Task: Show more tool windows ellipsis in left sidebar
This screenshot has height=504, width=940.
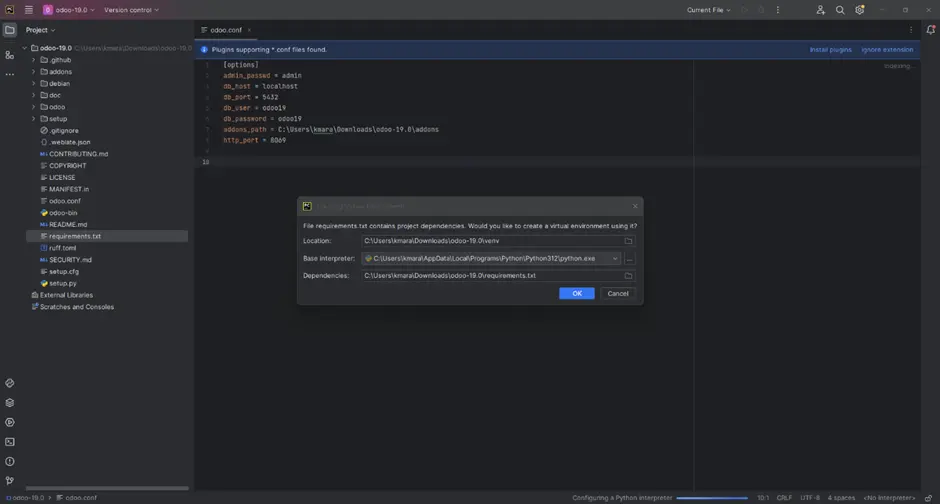Action: [10, 74]
